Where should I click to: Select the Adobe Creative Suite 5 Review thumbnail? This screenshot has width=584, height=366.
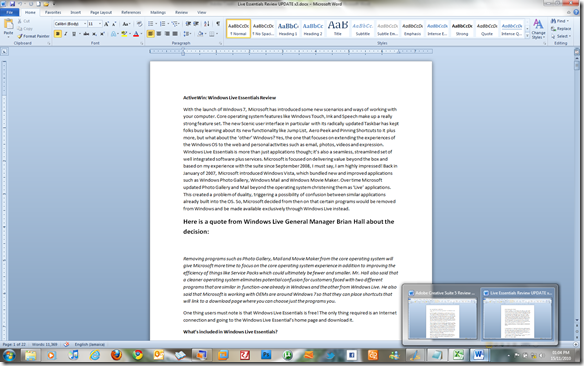[x=442, y=315]
